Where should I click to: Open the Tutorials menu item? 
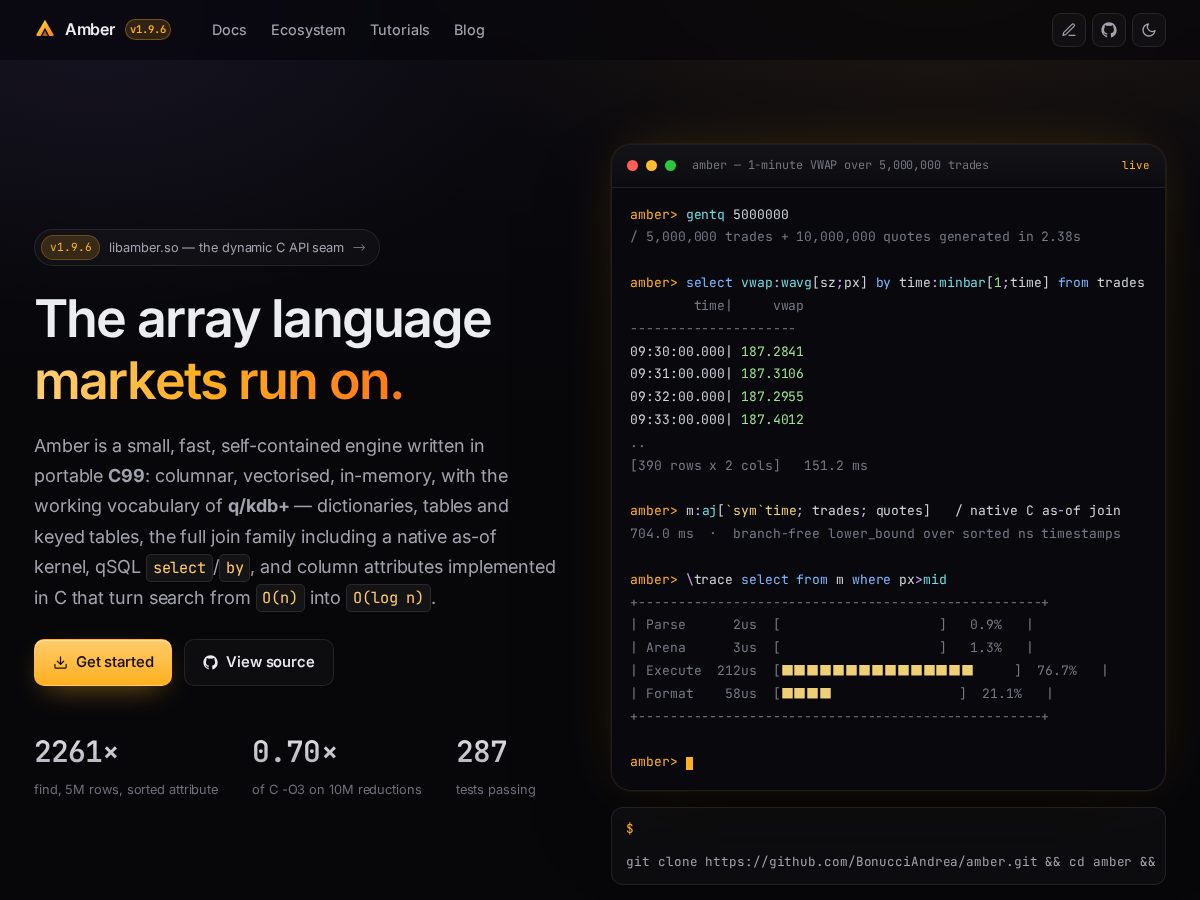click(400, 30)
